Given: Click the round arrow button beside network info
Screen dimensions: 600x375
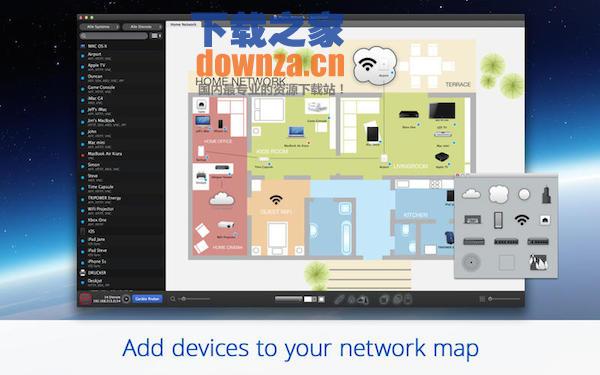Looking at the screenshot, I should click(x=126, y=299).
